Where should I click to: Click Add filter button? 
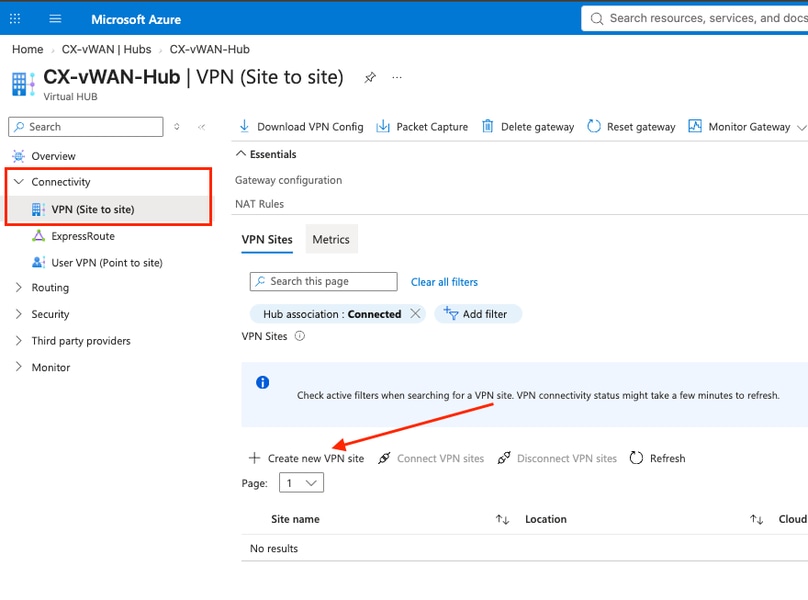point(478,314)
